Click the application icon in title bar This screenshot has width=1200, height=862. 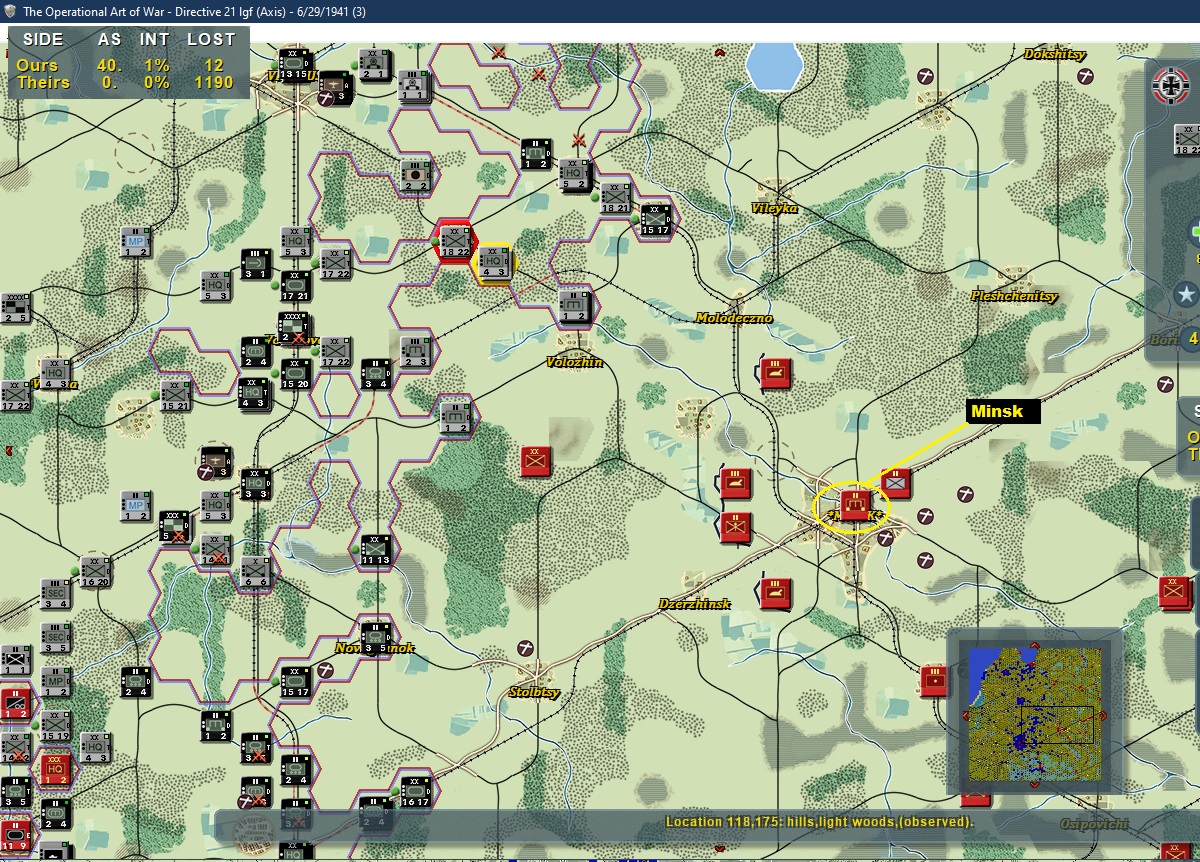click(x=10, y=11)
